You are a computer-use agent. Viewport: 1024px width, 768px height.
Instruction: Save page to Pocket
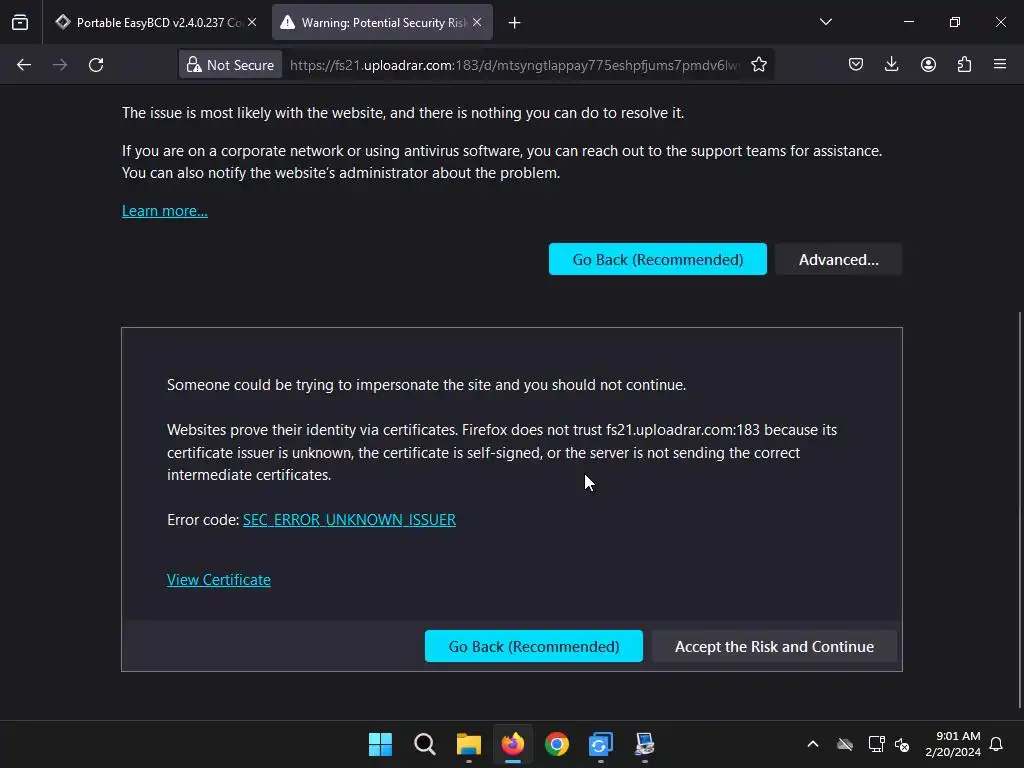[856, 64]
